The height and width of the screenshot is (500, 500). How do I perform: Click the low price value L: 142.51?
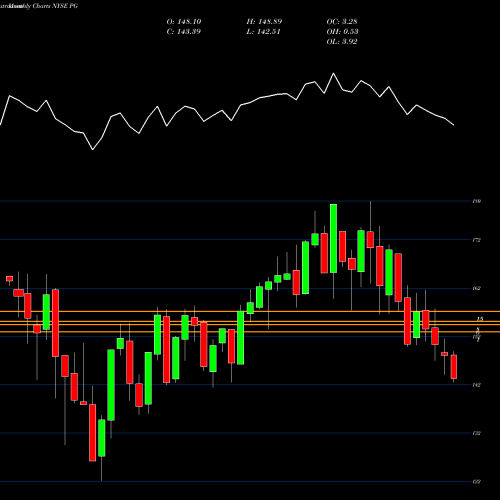tap(263, 32)
